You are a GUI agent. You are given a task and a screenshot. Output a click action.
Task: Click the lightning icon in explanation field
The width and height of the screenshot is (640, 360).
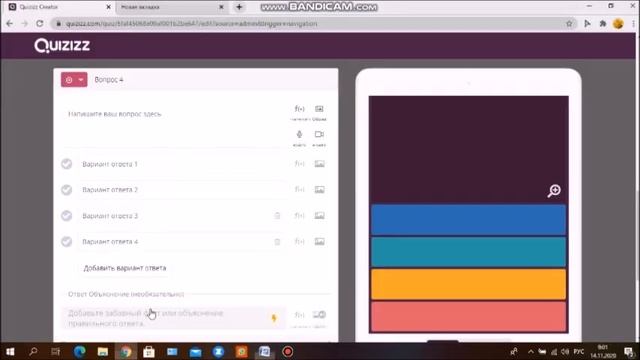pos(274,318)
